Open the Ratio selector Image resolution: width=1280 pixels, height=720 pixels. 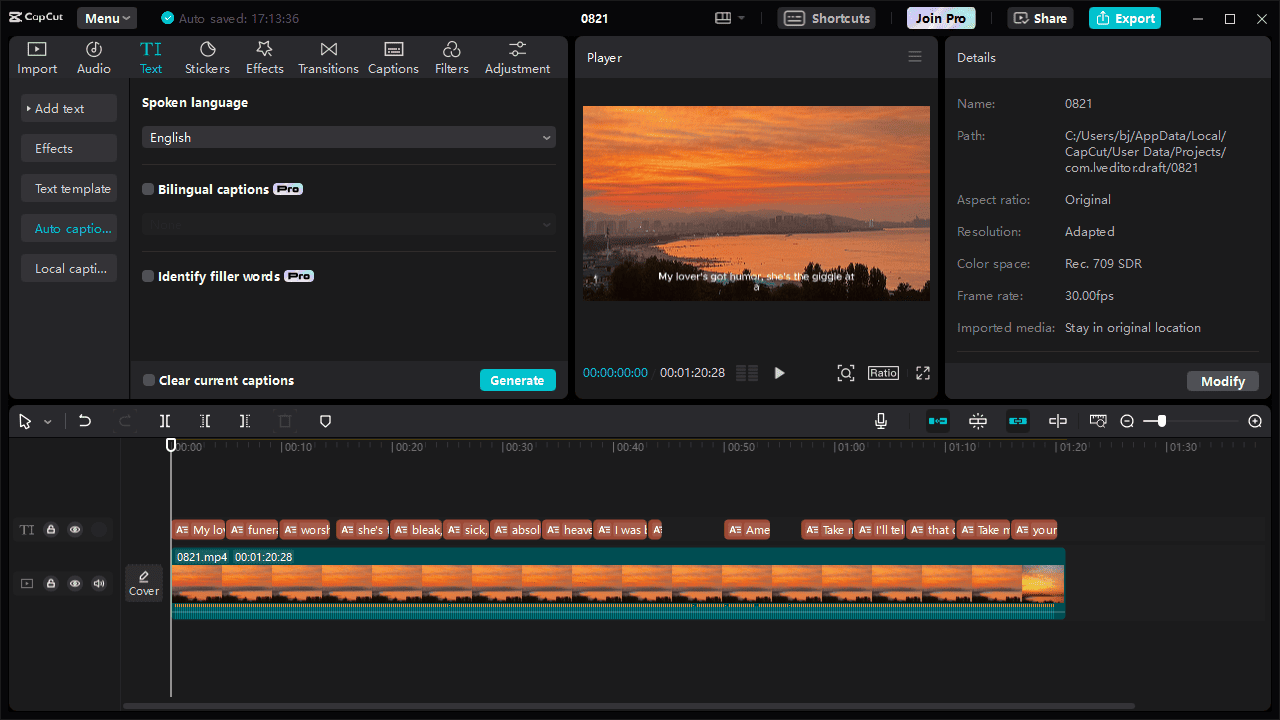pyautogui.click(x=883, y=373)
